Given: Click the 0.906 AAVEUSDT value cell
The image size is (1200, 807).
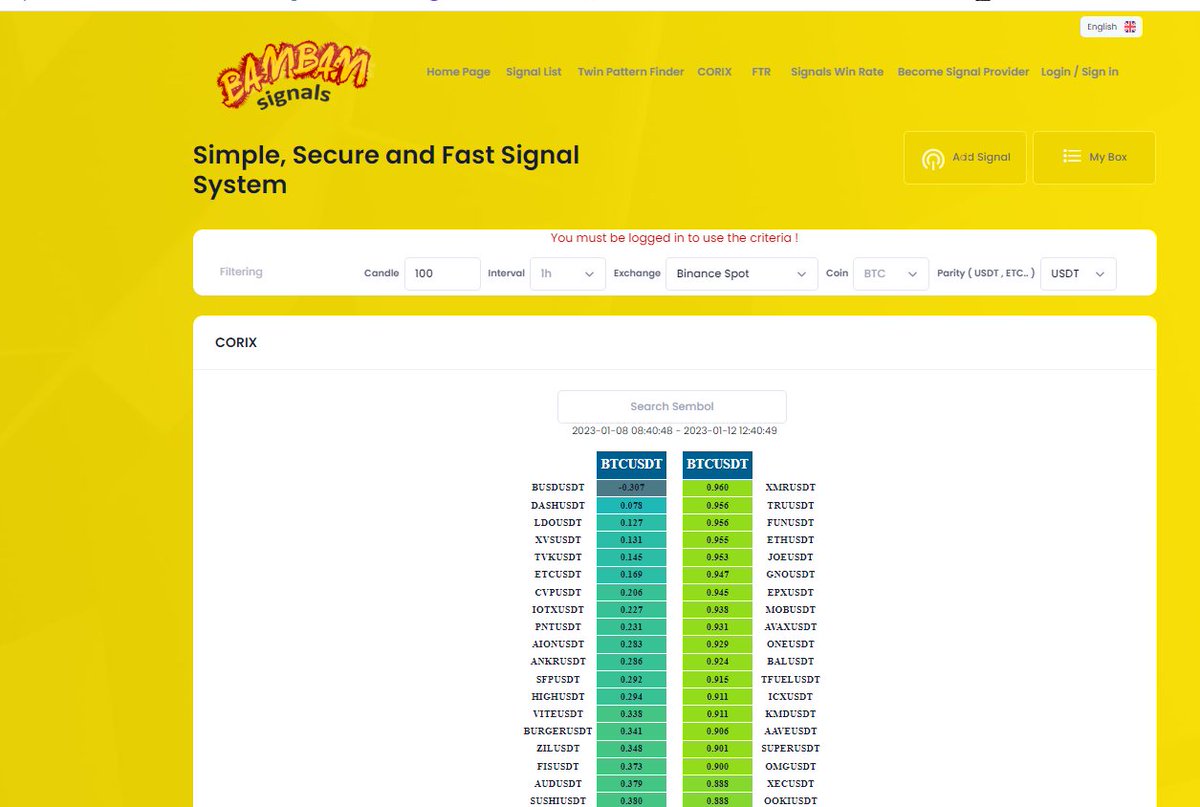Looking at the screenshot, I should click(x=718, y=731).
